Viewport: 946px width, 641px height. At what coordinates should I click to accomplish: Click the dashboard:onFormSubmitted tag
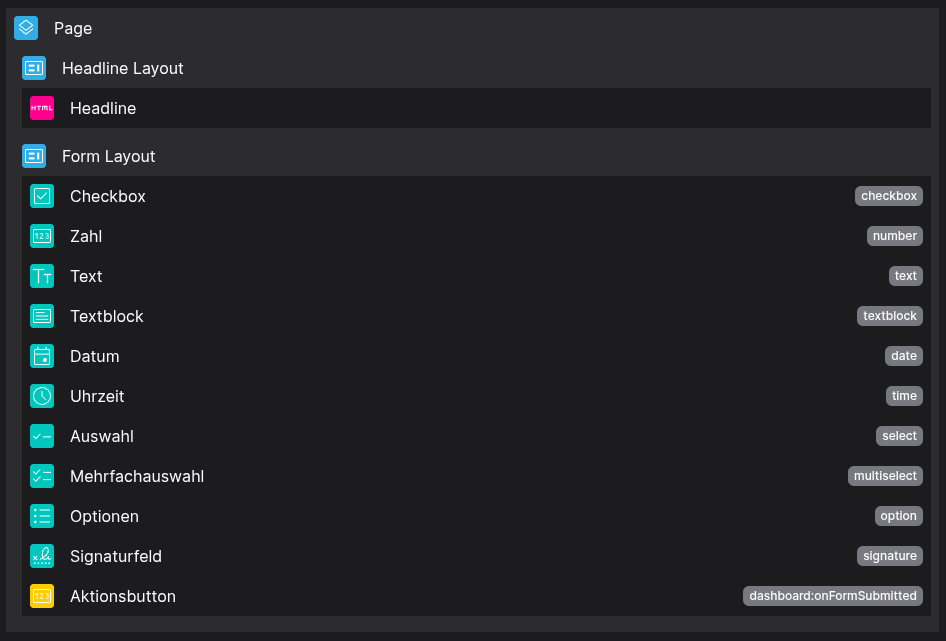[x=832, y=596]
